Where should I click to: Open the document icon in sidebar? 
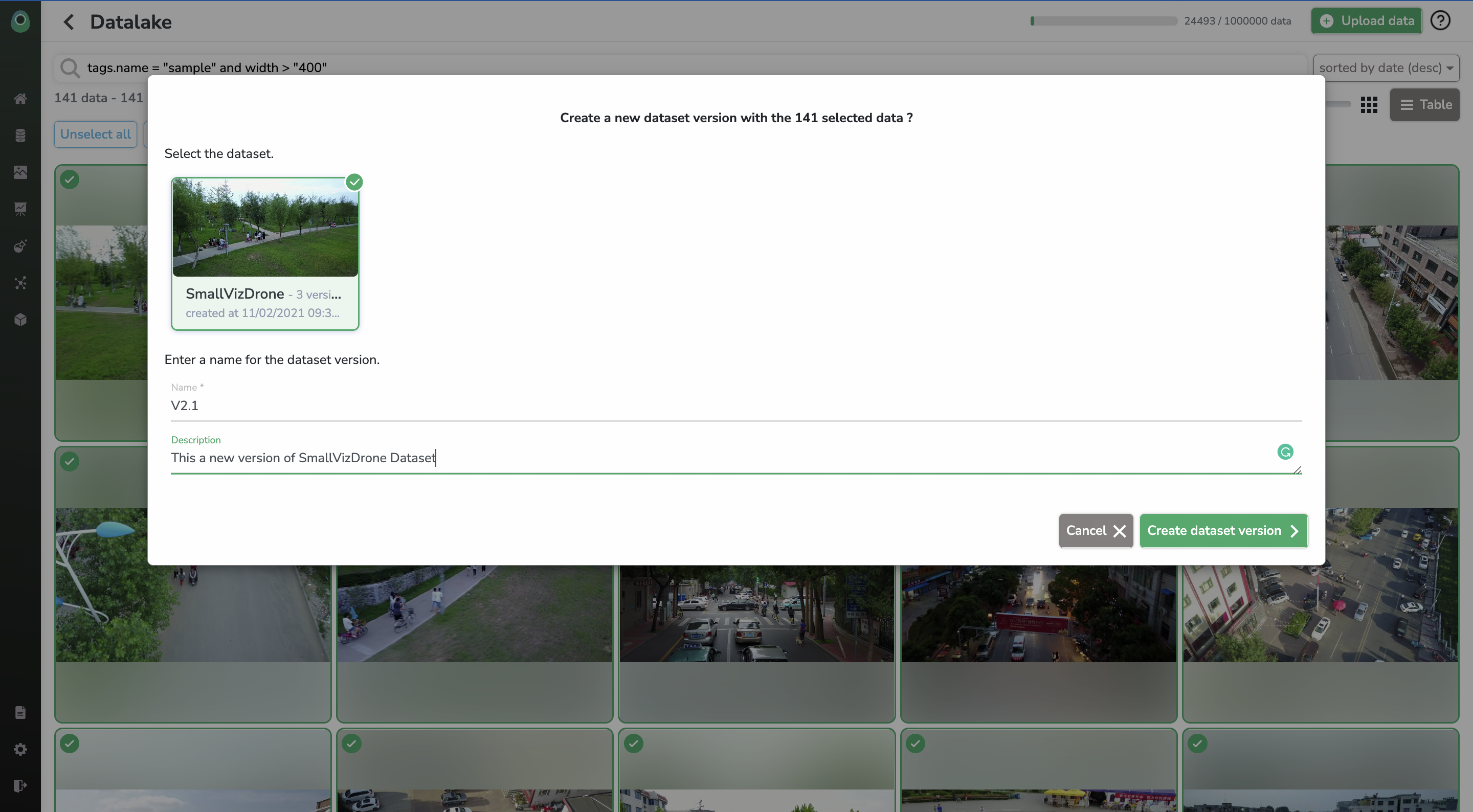coord(20,712)
